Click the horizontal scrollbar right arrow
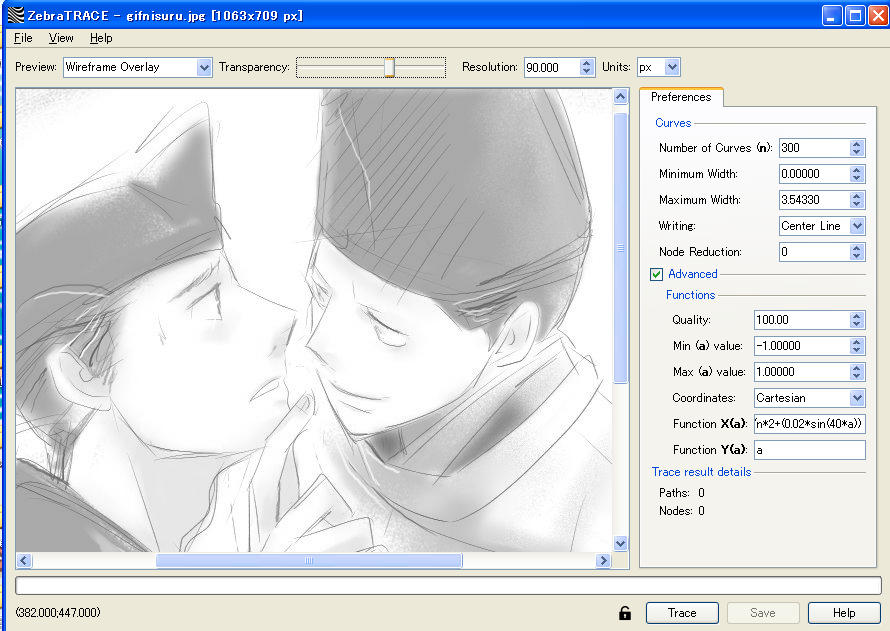The width and height of the screenshot is (890, 631). (603, 561)
